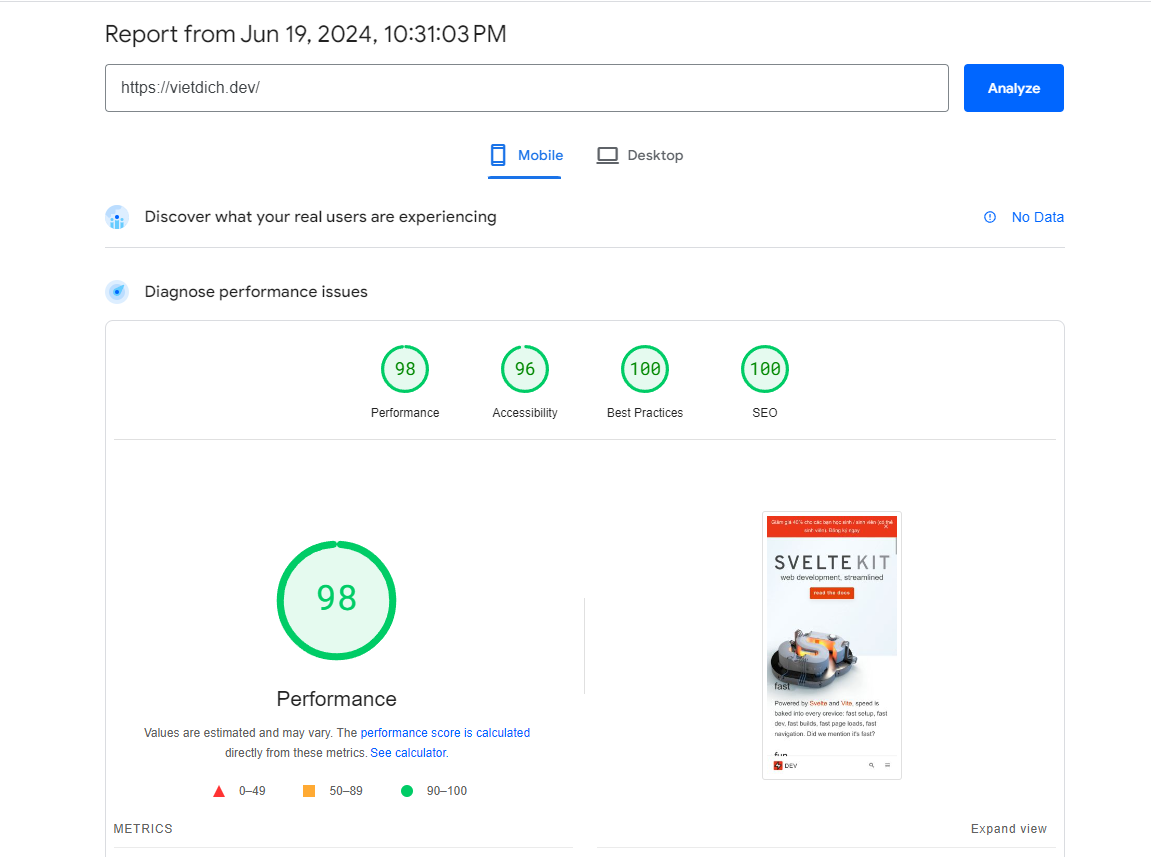The width and height of the screenshot is (1151, 857).
Task: Click the large Performance 98 circle
Action: pyautogui.click(x=337, y=600)
